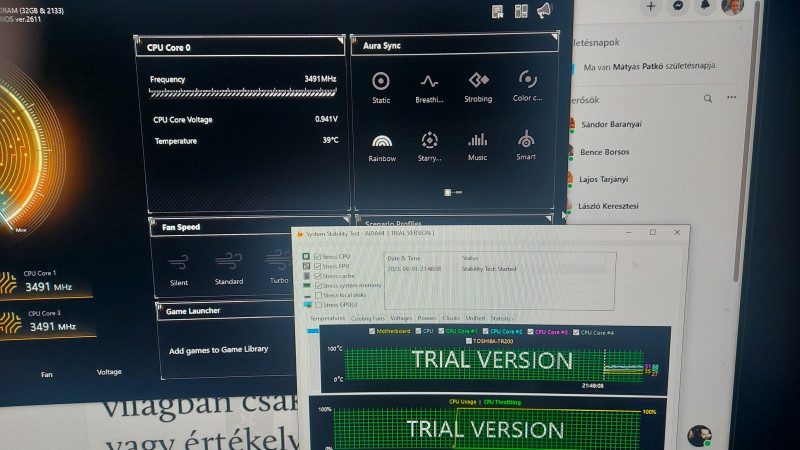This screenshot has height=450, width=800.
Task: Set the fan speed to Turbo
Action: (x=279, y=268)
